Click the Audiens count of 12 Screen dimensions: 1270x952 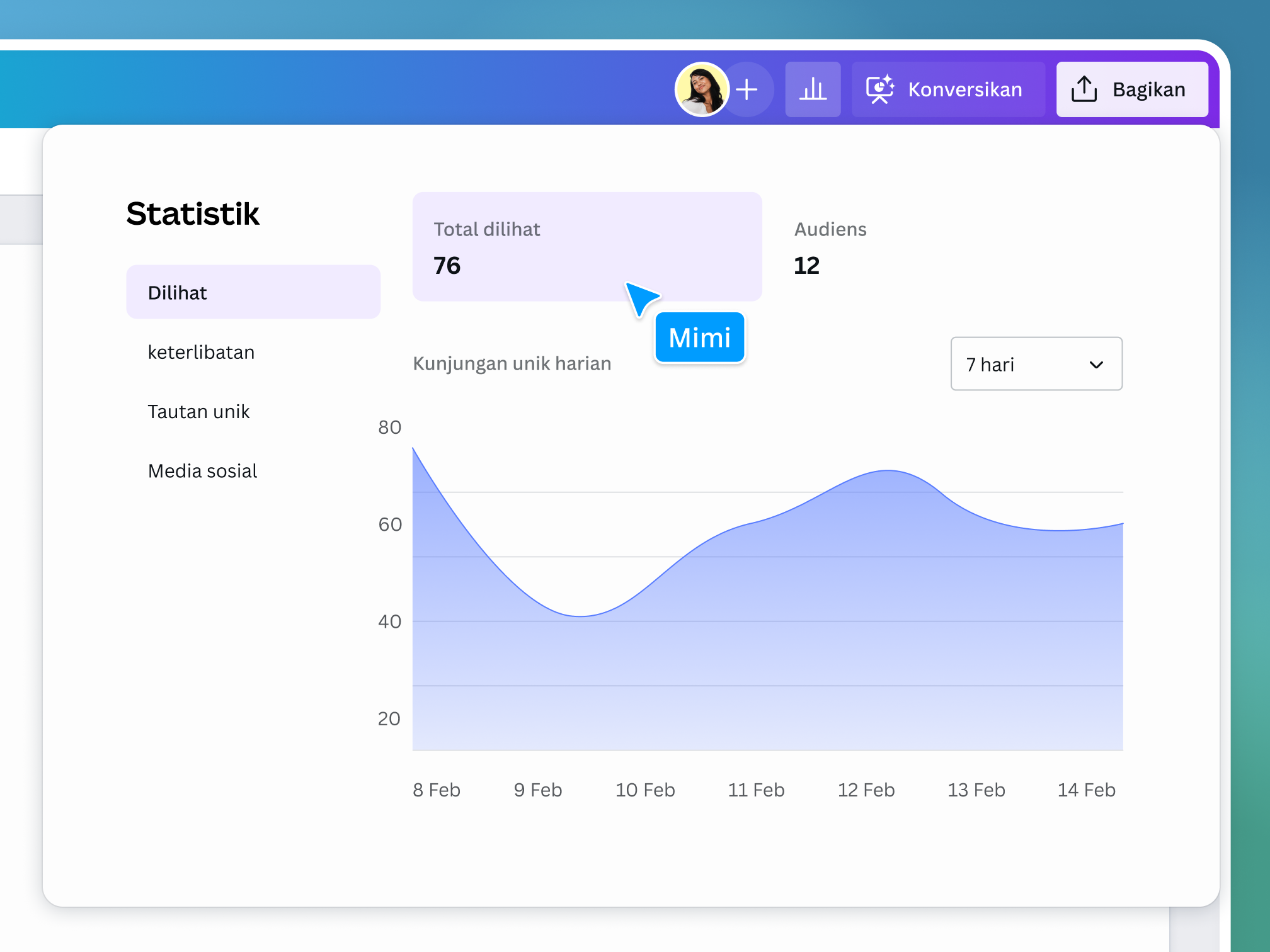coord(806,265)
